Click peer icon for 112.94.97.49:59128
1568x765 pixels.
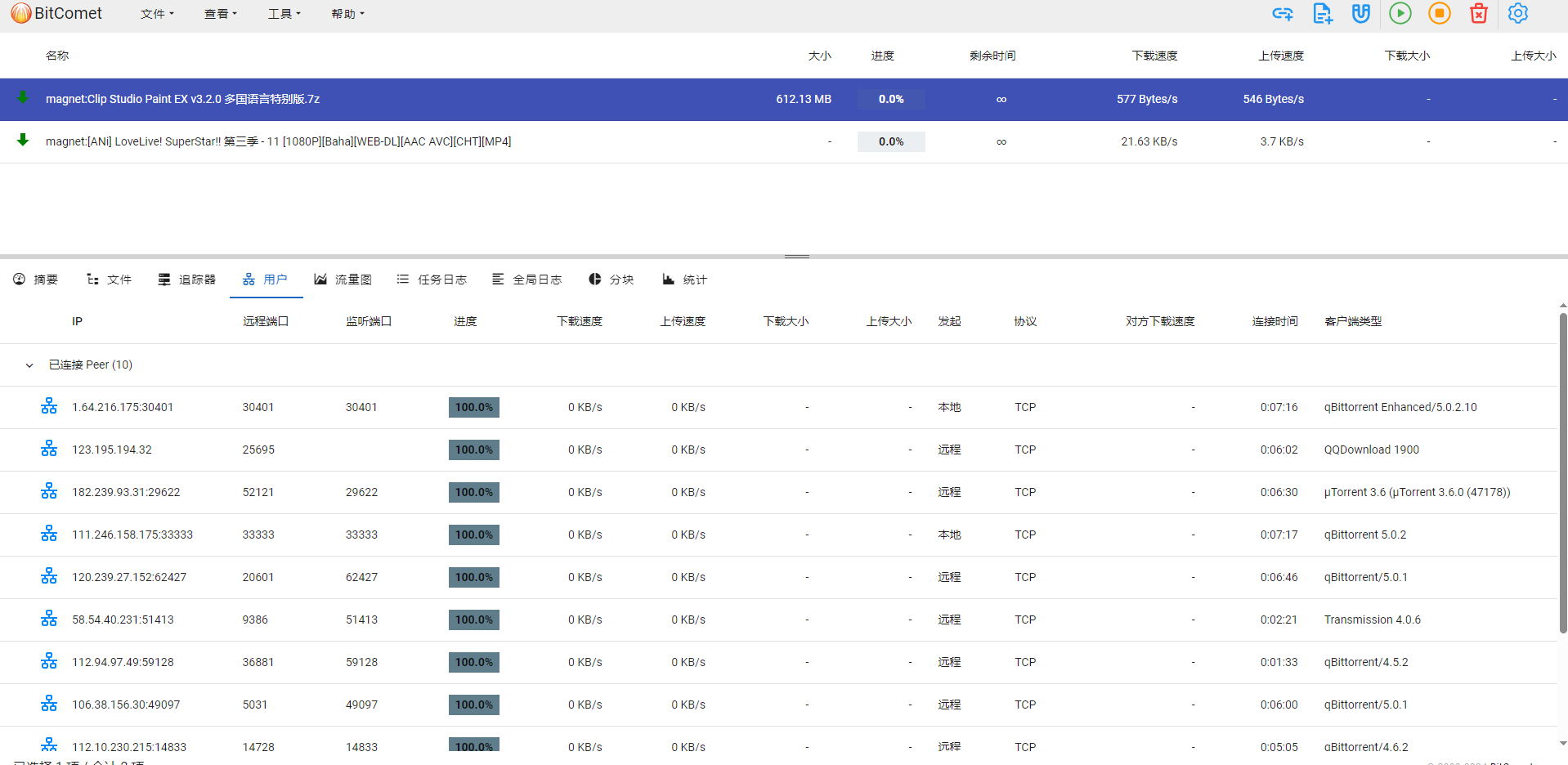point(49,661)
